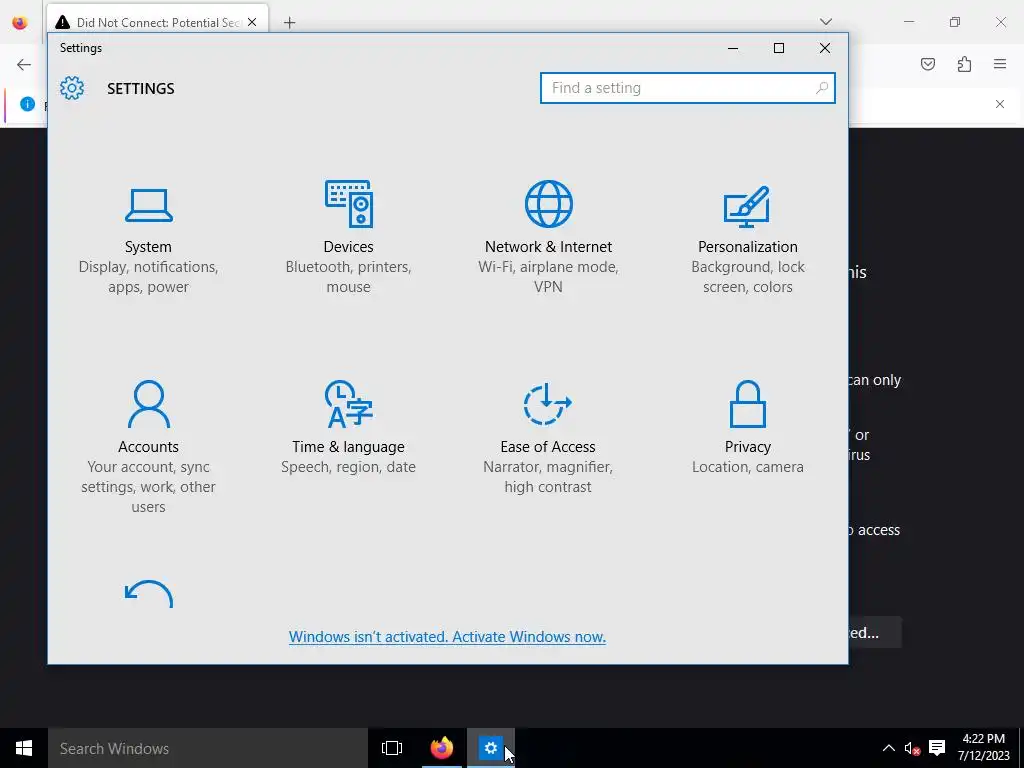Screen dimensions: 1024x768
Task: Click the Settings gear taskbar icon
Action: click(x=490, y=748)
